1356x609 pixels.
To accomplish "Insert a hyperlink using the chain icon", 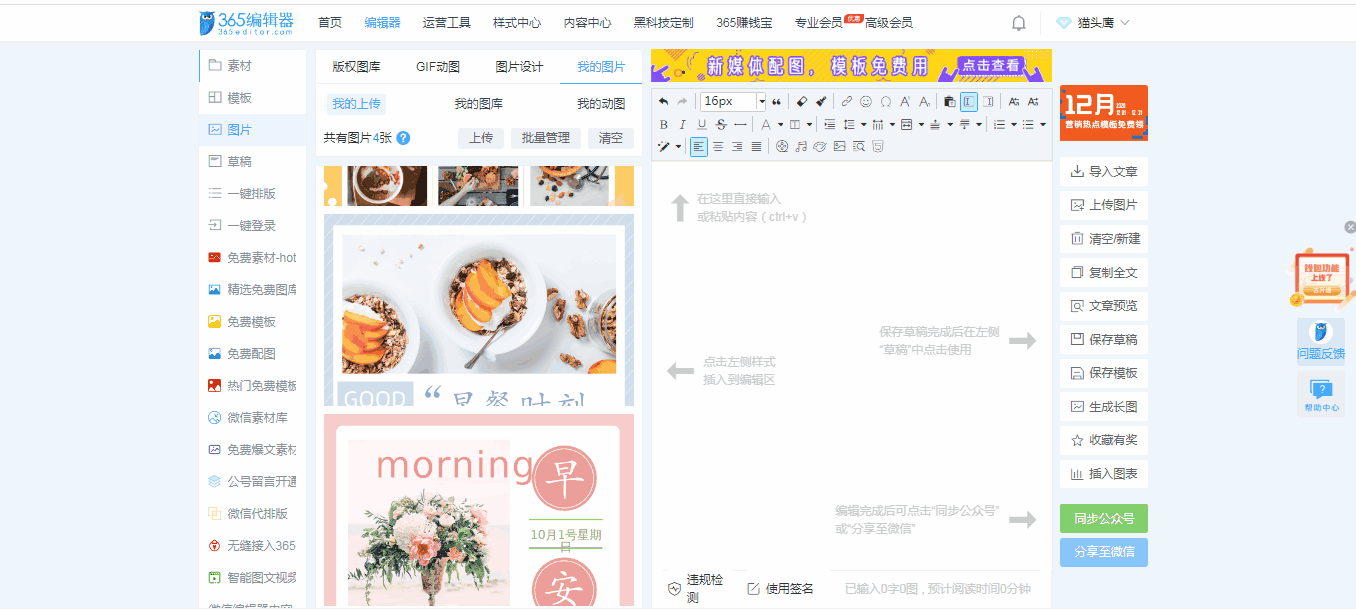I will [846, 102].
